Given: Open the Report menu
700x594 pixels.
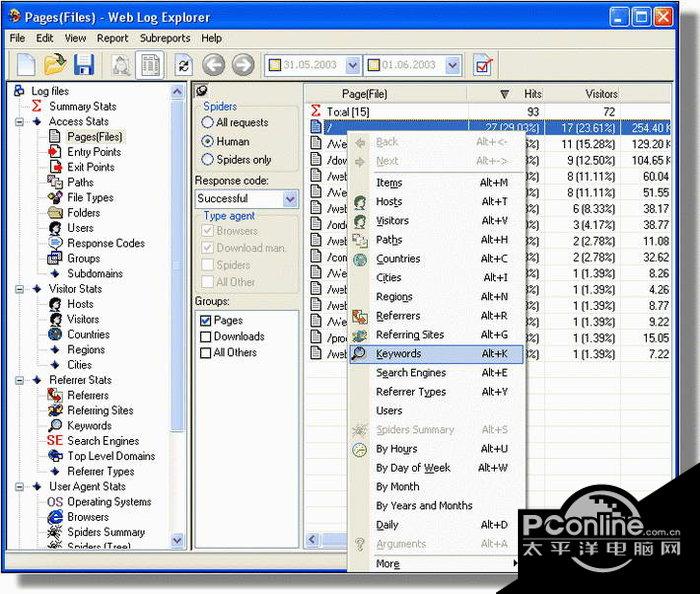Looking at the screenshot, I should pos(112,38).
